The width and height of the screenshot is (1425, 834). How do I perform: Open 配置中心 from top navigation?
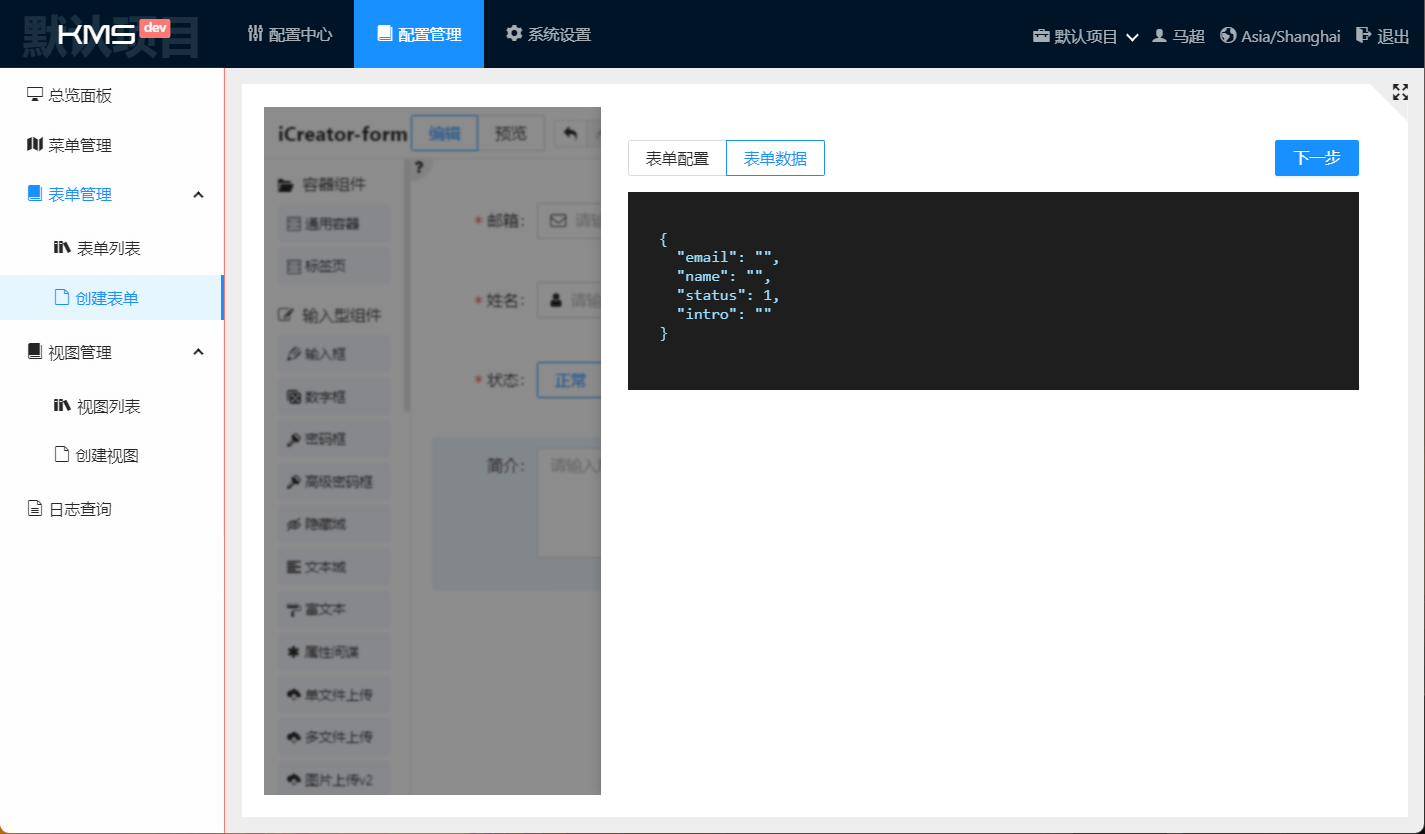(x=289, y=35)
